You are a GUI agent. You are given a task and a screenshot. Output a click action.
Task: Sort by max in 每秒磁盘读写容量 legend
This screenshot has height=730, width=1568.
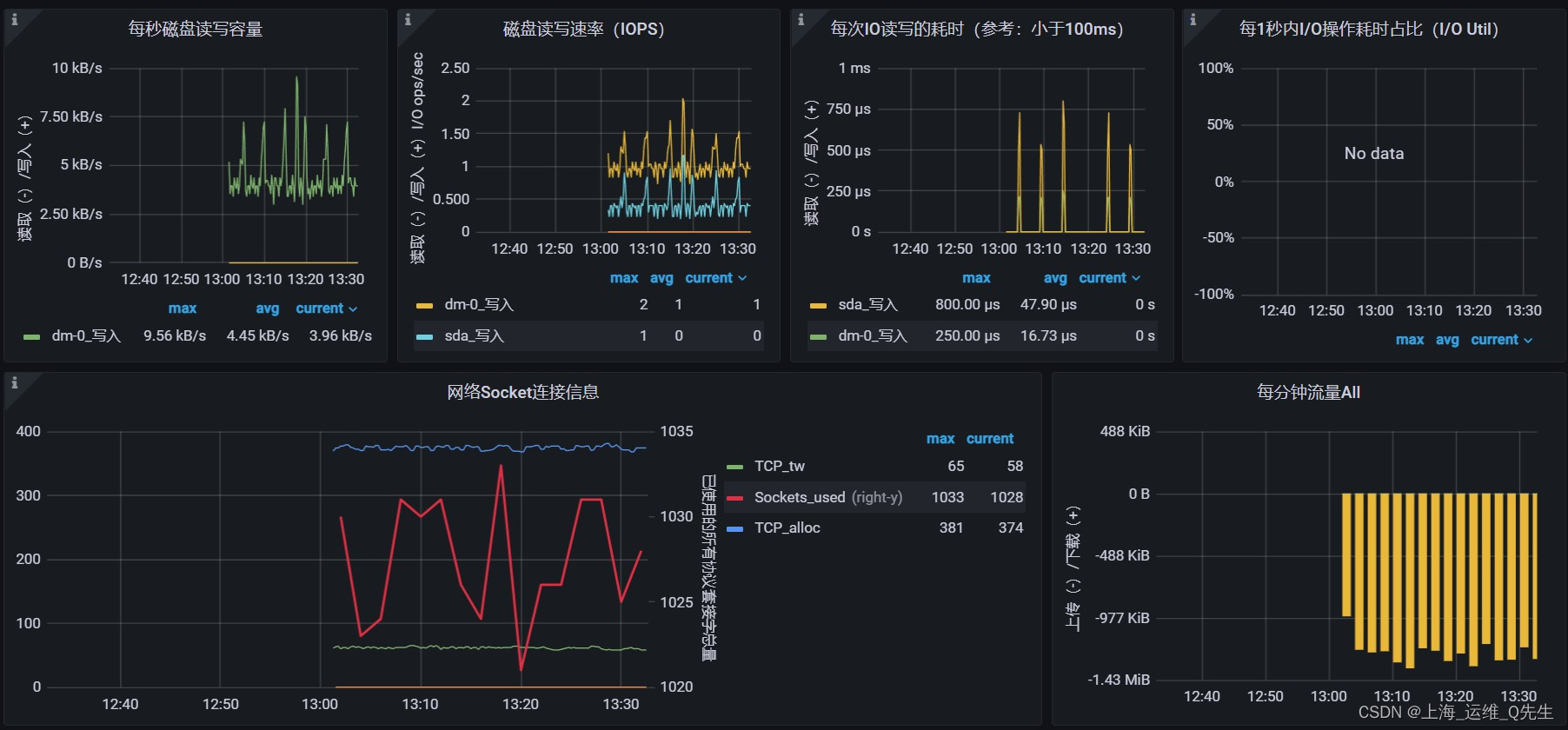tap(183, 309)
